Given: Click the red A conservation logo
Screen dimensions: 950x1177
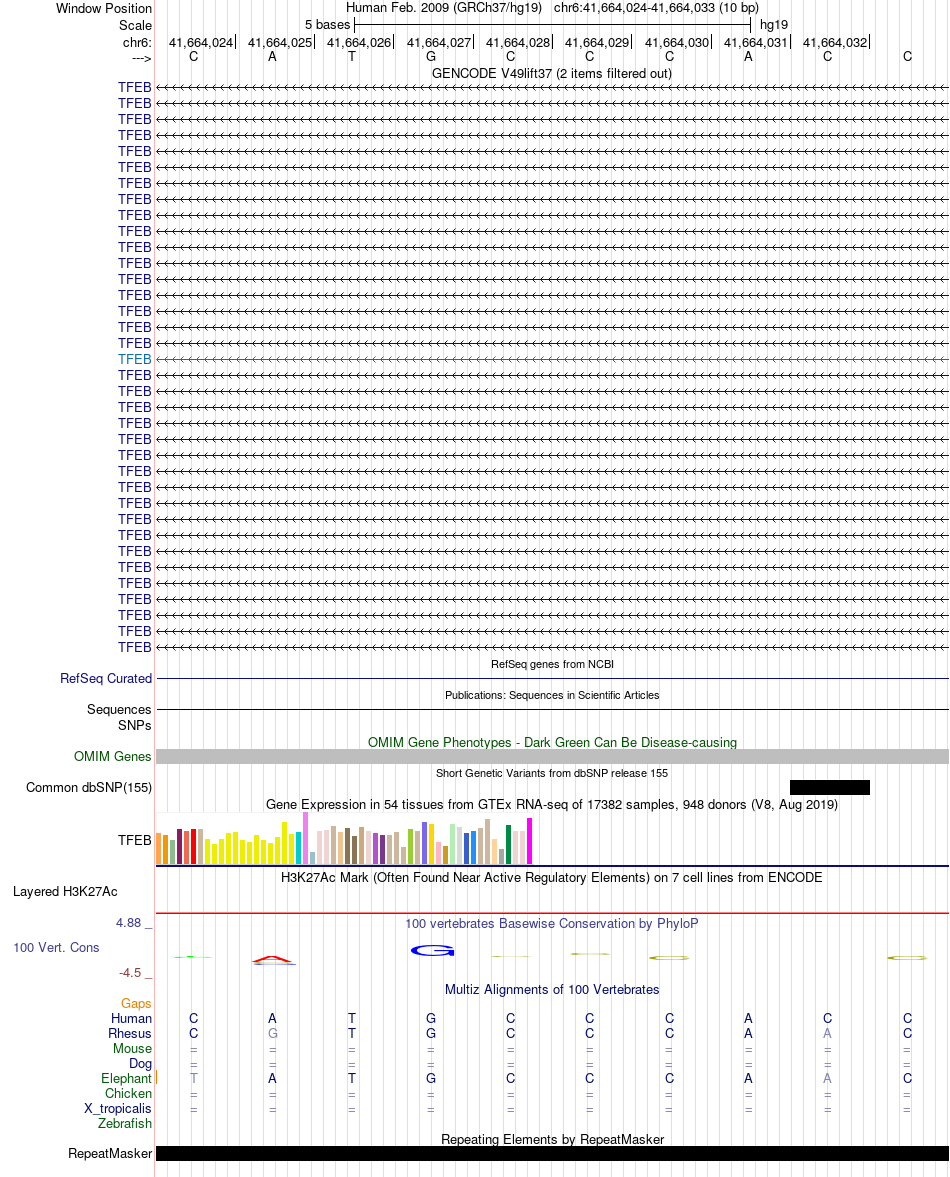Looking at the screenshot, I should [272, 959].
